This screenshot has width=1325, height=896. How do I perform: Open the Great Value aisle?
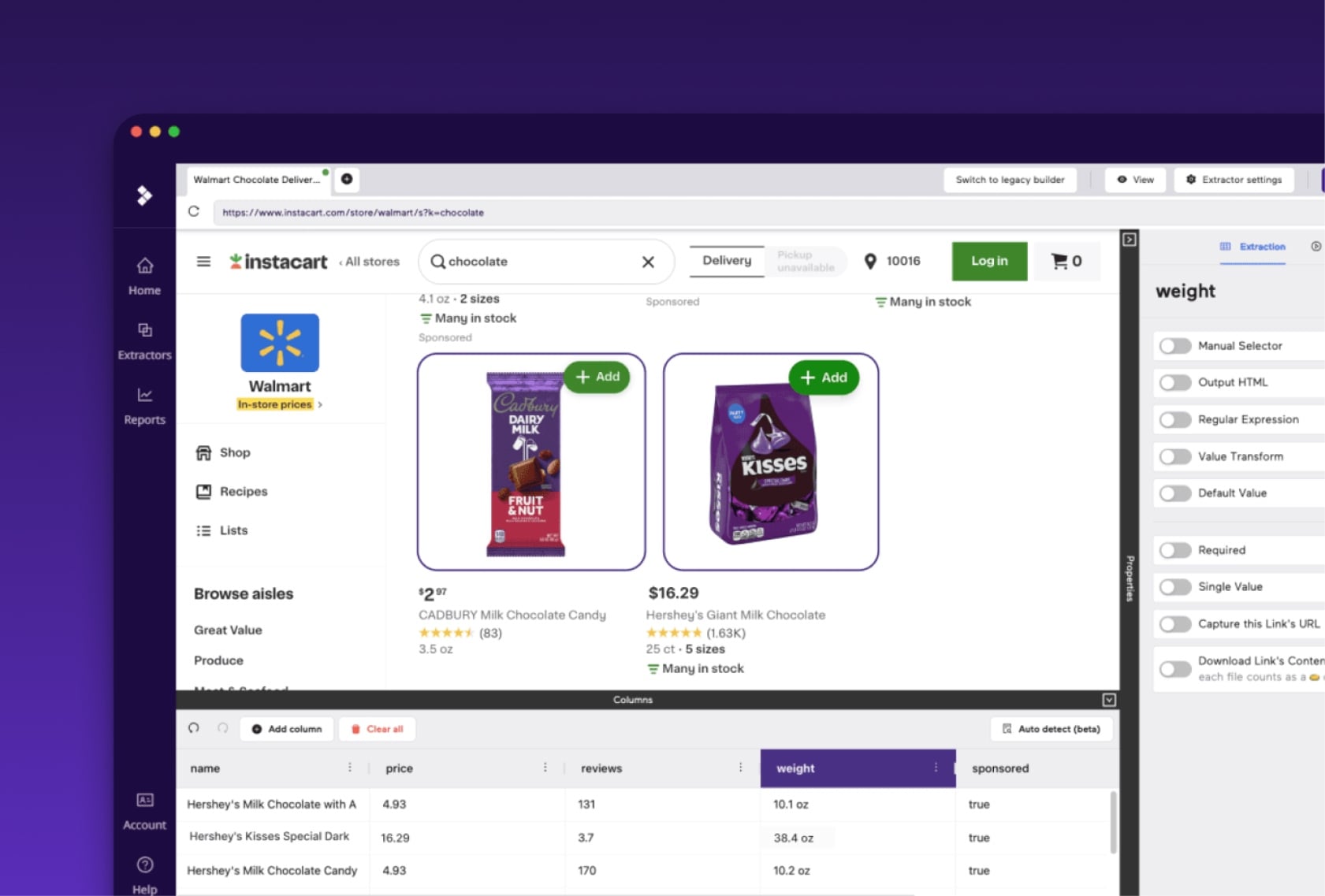[x=228, y=630]
